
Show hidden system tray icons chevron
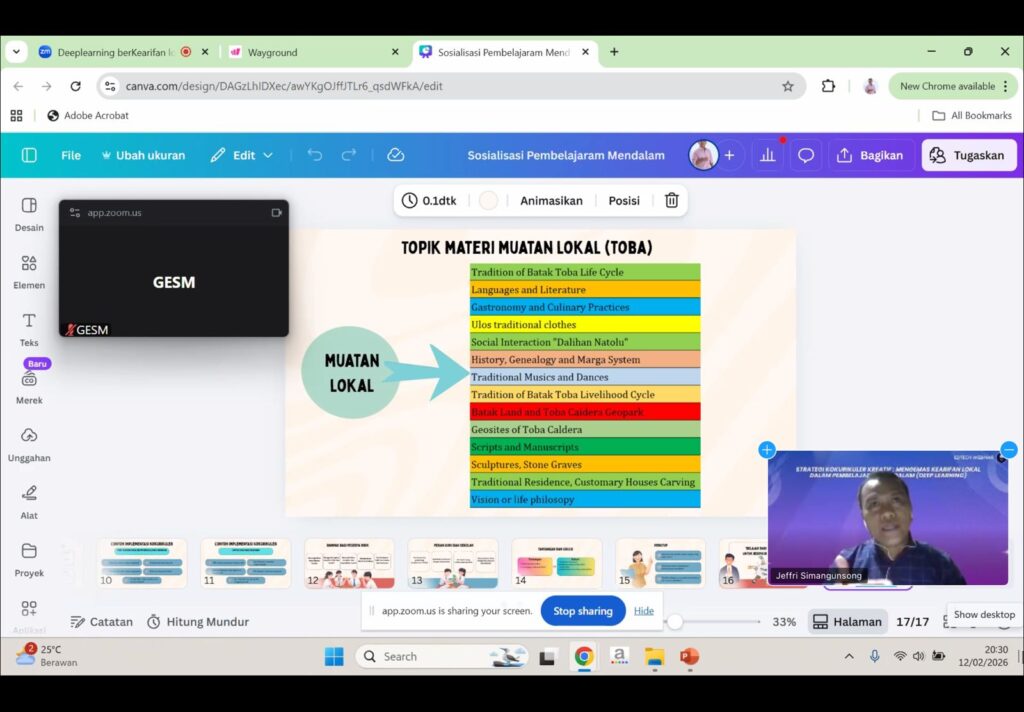click(x=849, y=656)
